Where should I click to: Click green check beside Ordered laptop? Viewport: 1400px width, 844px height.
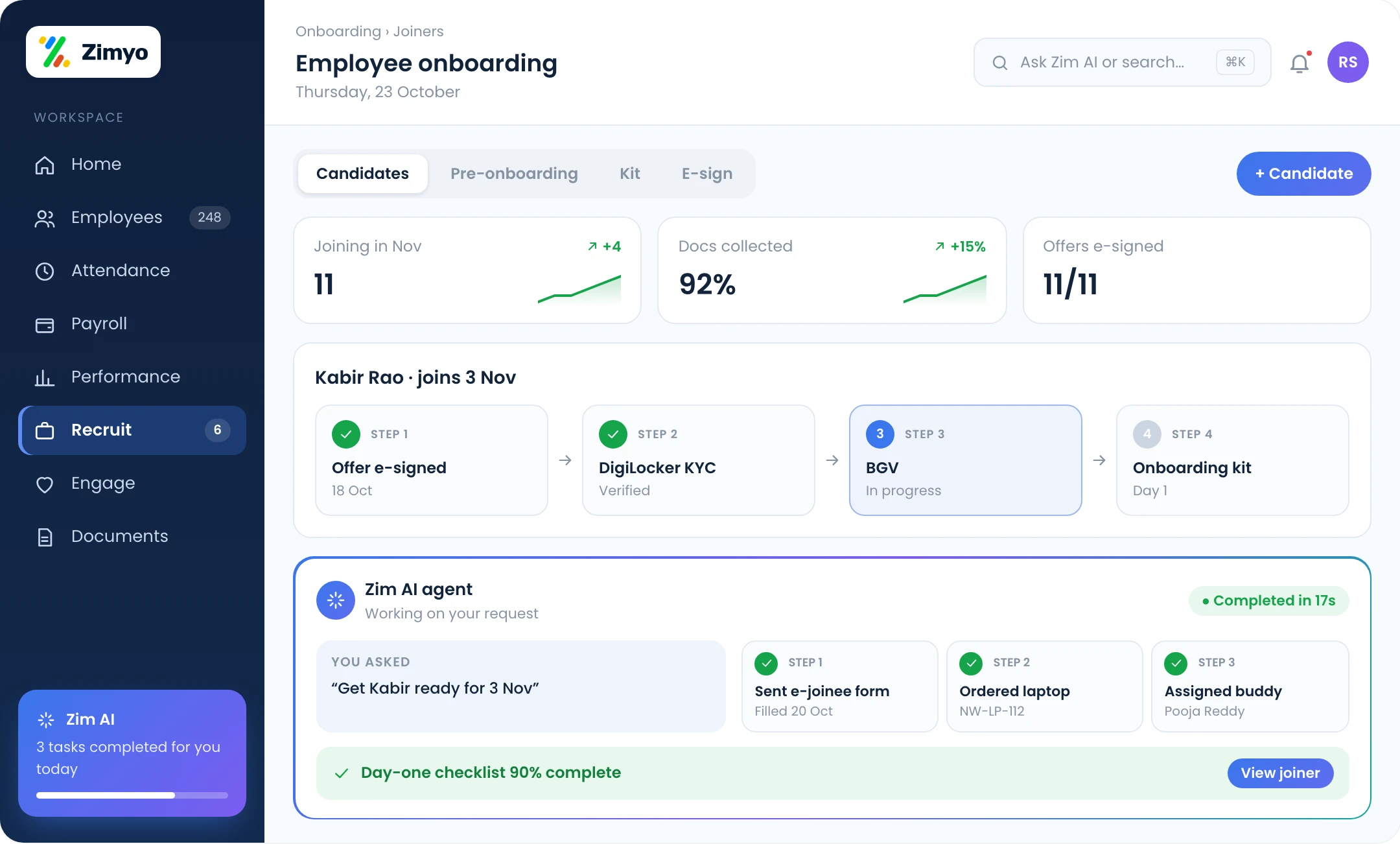[971, 663]
